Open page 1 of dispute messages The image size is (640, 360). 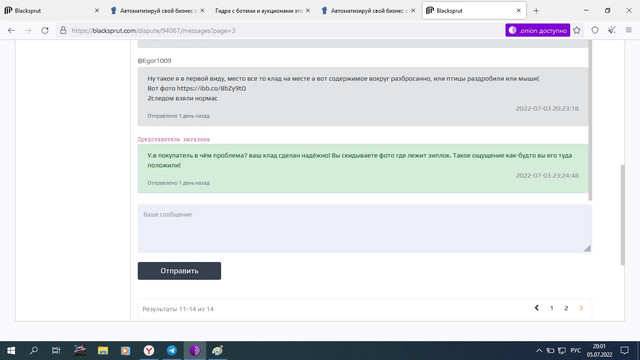(x=551, y=308)
